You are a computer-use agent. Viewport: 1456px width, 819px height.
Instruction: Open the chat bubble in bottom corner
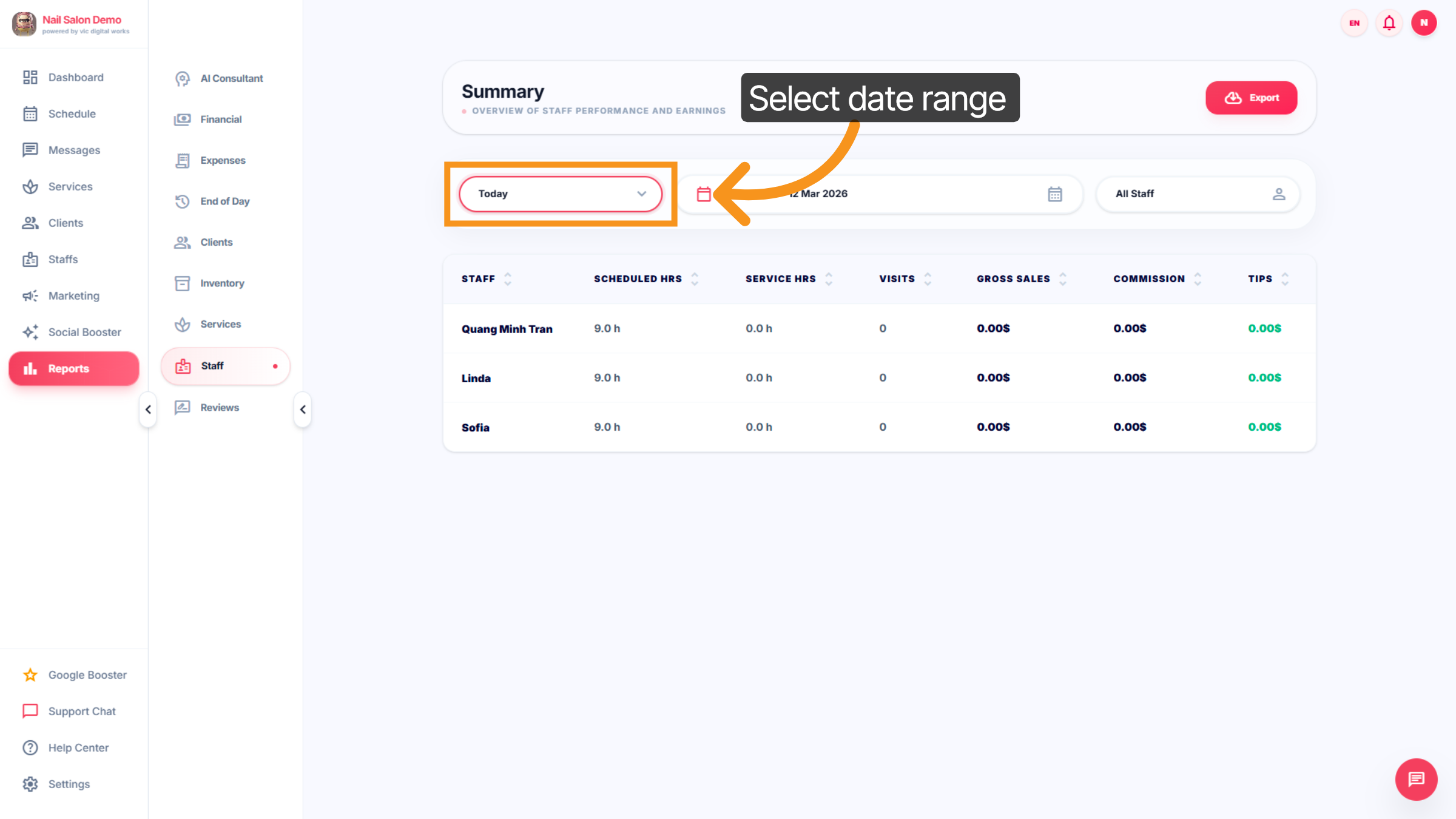[1416, 780]
